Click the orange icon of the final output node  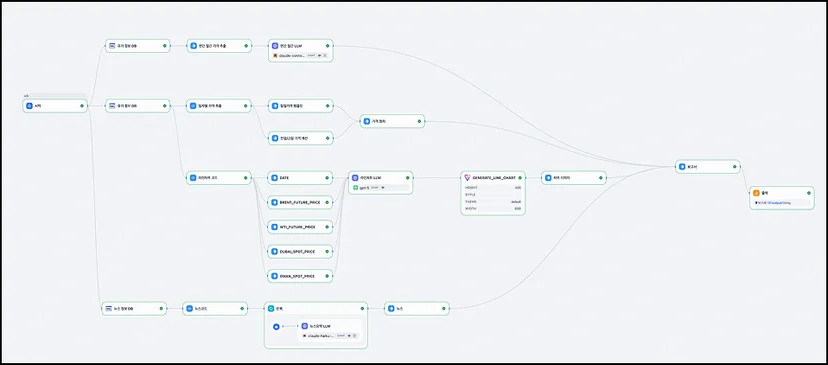tap(756, 193)
